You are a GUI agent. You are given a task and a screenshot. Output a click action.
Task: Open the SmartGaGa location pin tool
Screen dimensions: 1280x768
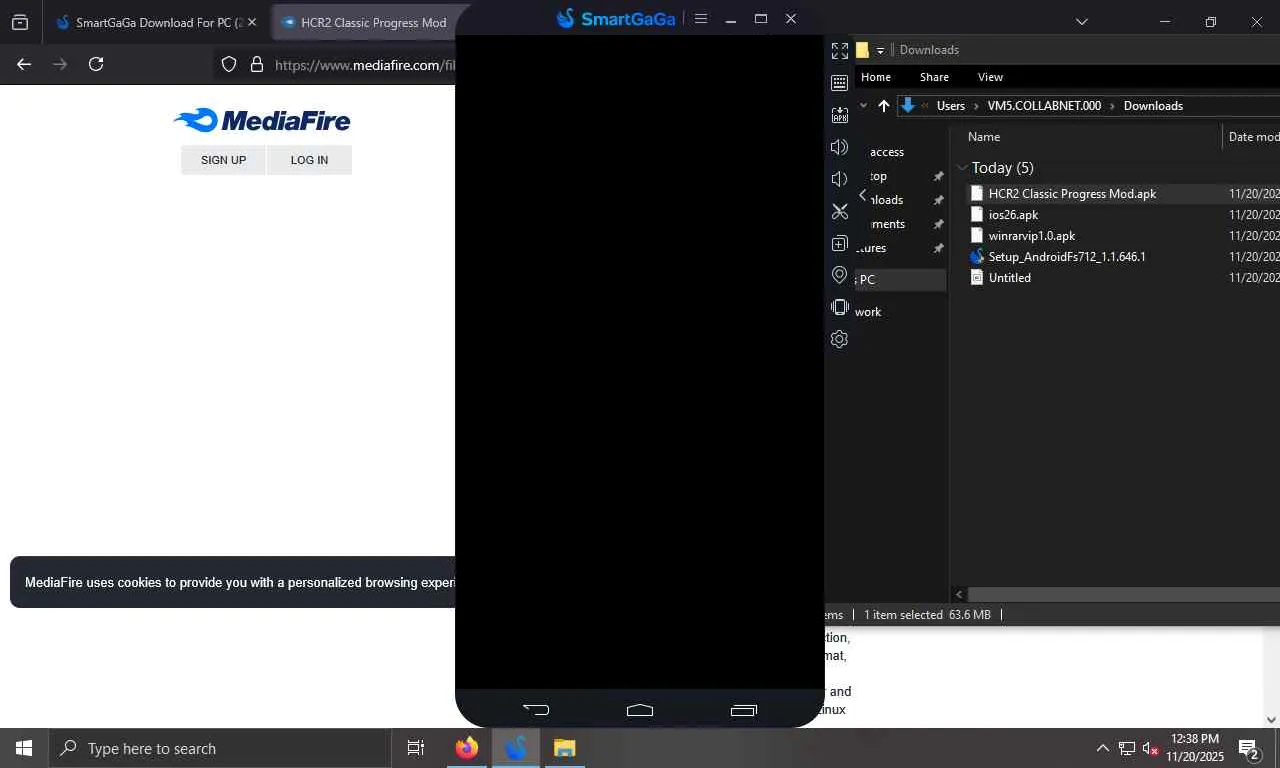coord(840,275)
